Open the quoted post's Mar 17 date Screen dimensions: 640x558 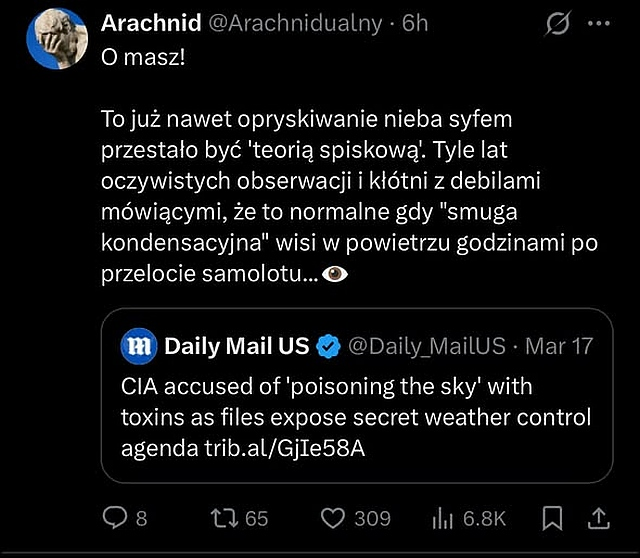558,347
